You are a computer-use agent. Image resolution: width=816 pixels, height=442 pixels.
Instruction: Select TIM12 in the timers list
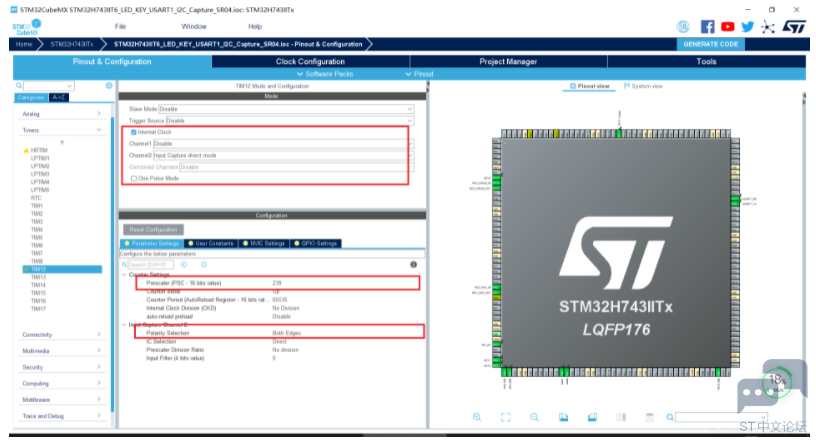pos(62,269)
